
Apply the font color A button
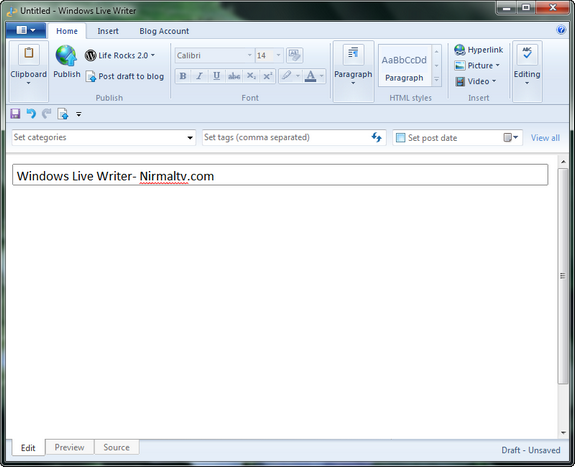tap(310, 76)
